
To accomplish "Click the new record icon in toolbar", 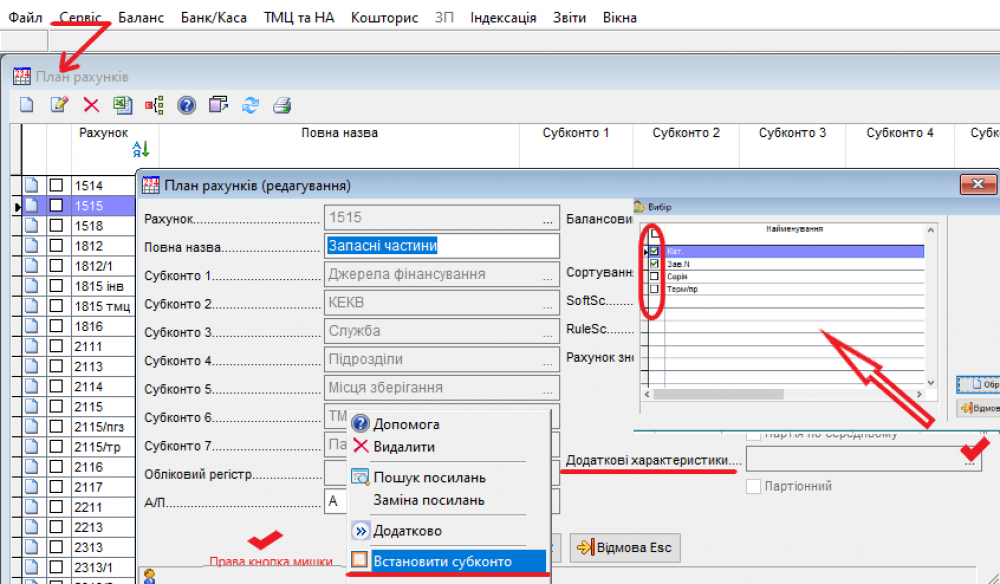I will [27, 105].
